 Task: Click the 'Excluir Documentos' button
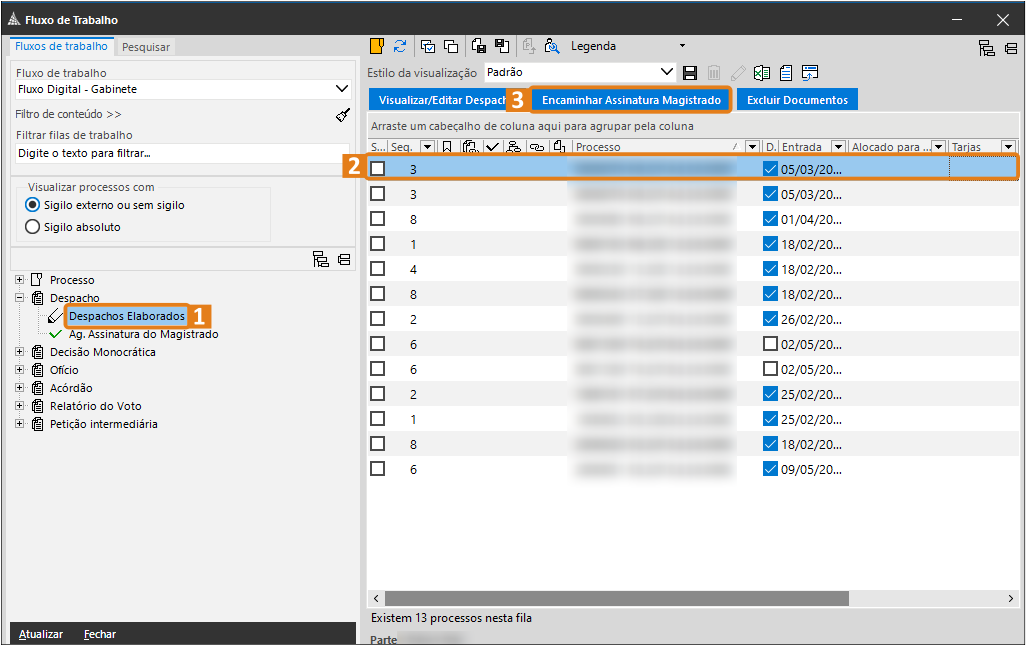click(797, 100)
